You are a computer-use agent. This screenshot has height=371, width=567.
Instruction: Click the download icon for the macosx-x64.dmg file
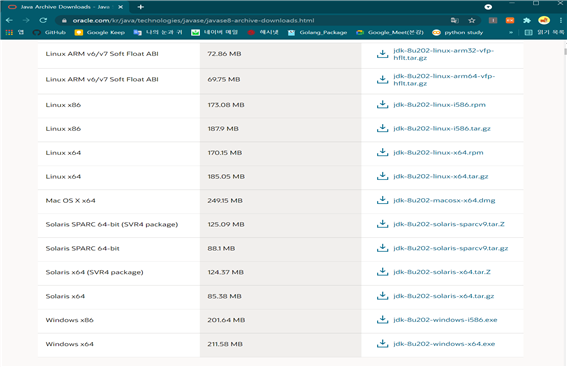point(382,200)
